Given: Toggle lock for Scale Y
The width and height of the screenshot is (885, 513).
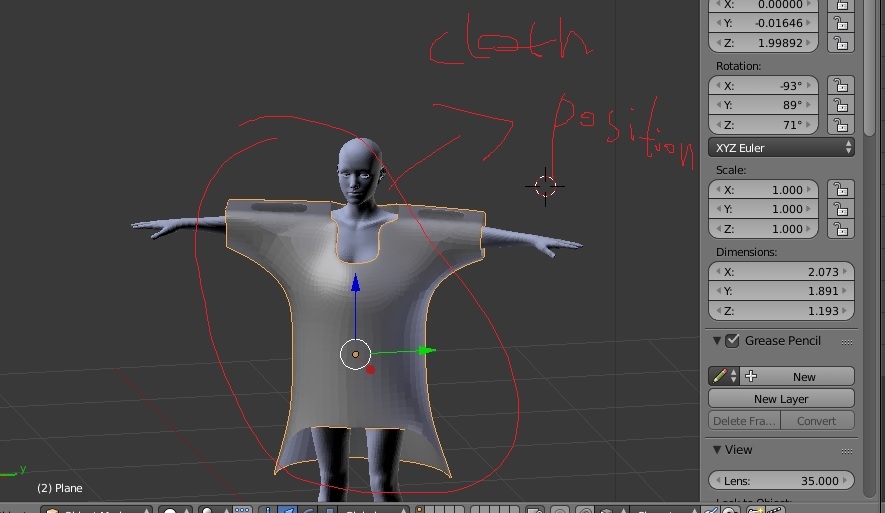Looking at the screenshot, I should [x=841, y=209].
